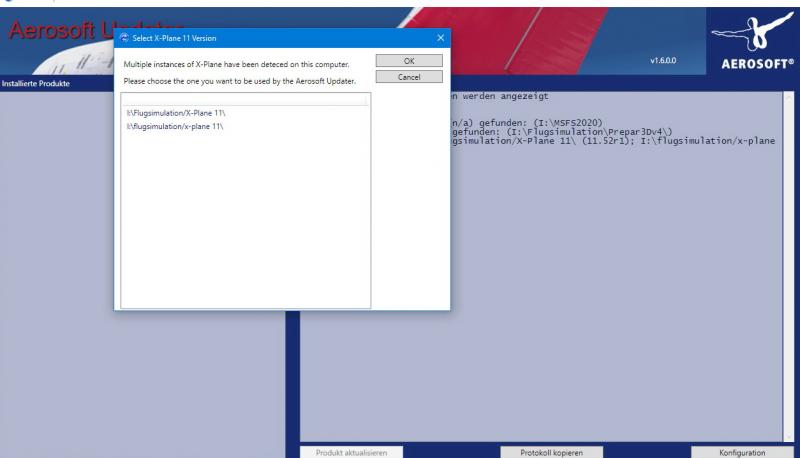Click 'Please choose the one you want' text
This screenshot has width=800, height=458.
(239, 81)
